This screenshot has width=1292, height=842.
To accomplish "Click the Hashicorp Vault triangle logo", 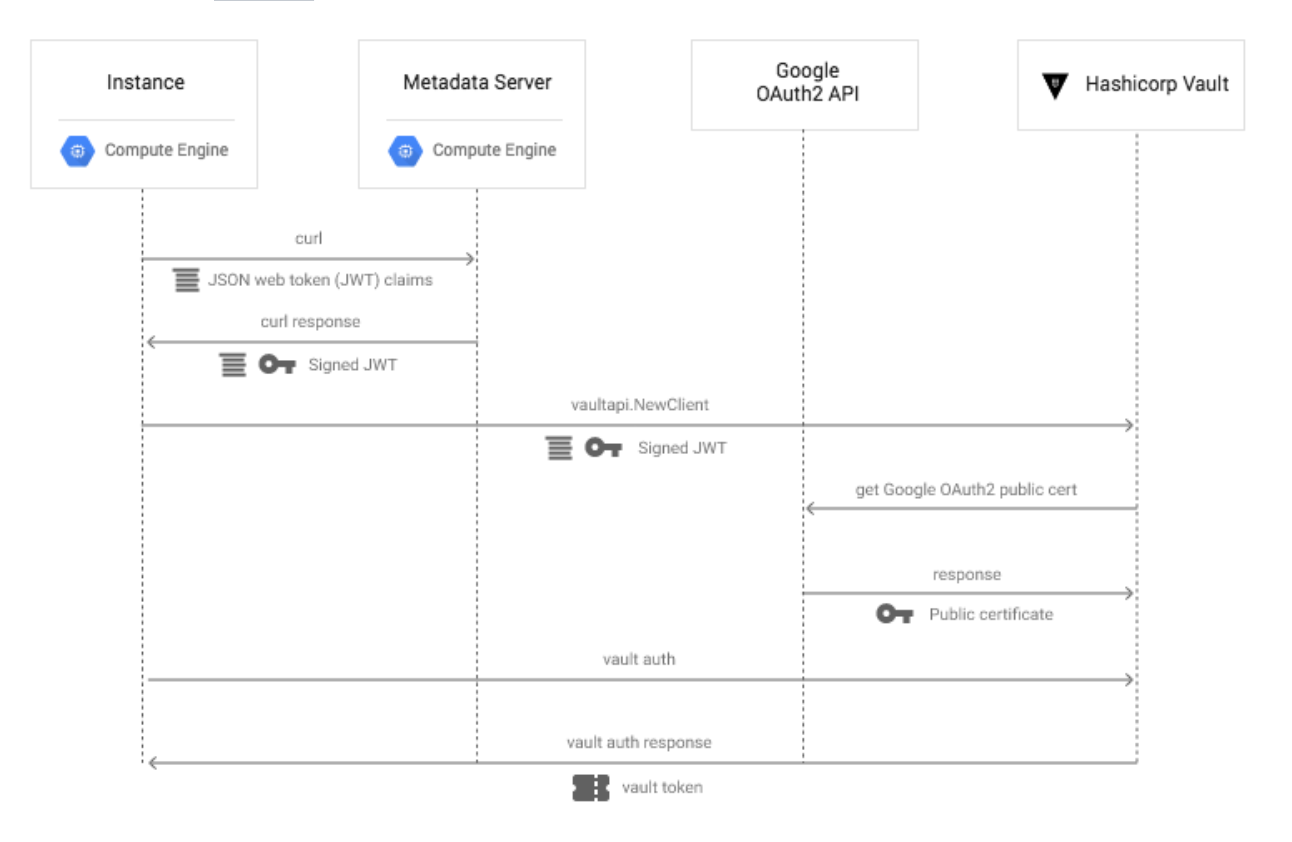I will click(1055, 86).
